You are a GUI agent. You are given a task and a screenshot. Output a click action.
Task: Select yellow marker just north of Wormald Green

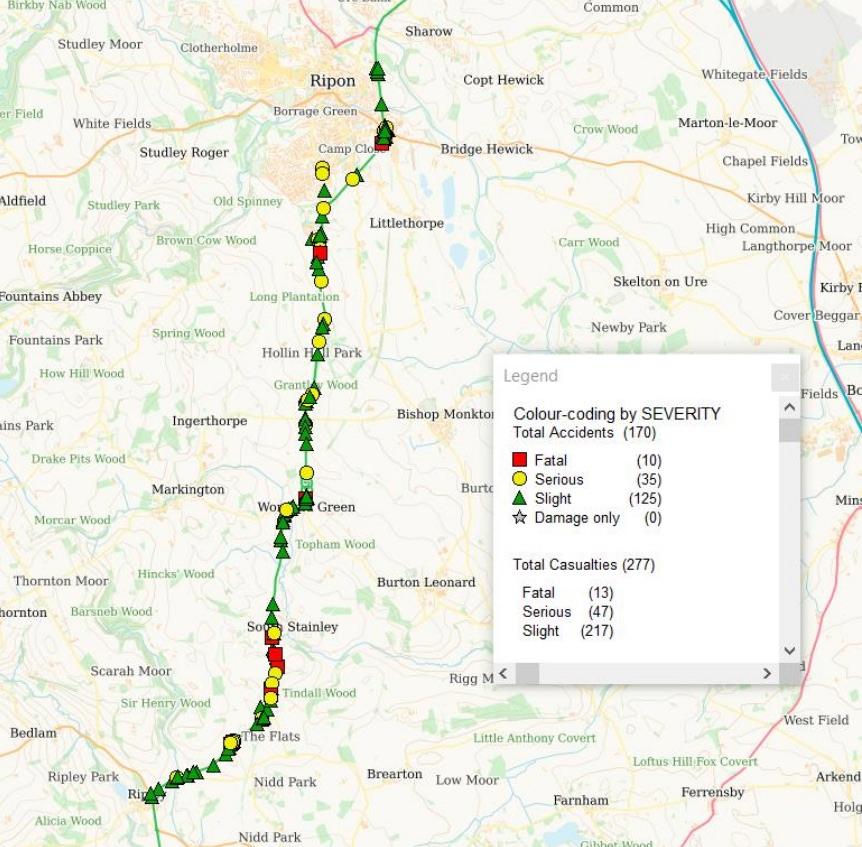(x=307, y=473)
